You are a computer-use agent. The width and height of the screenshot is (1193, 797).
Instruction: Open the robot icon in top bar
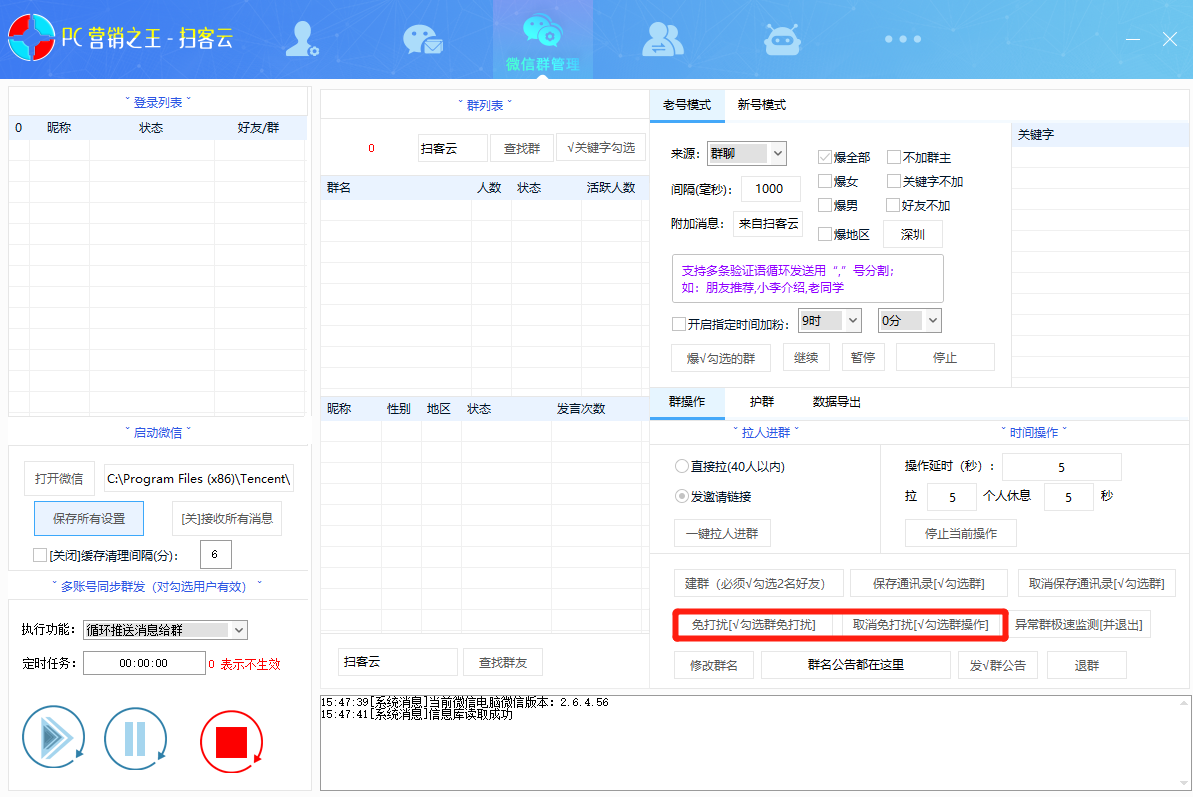tap(782, 40)
